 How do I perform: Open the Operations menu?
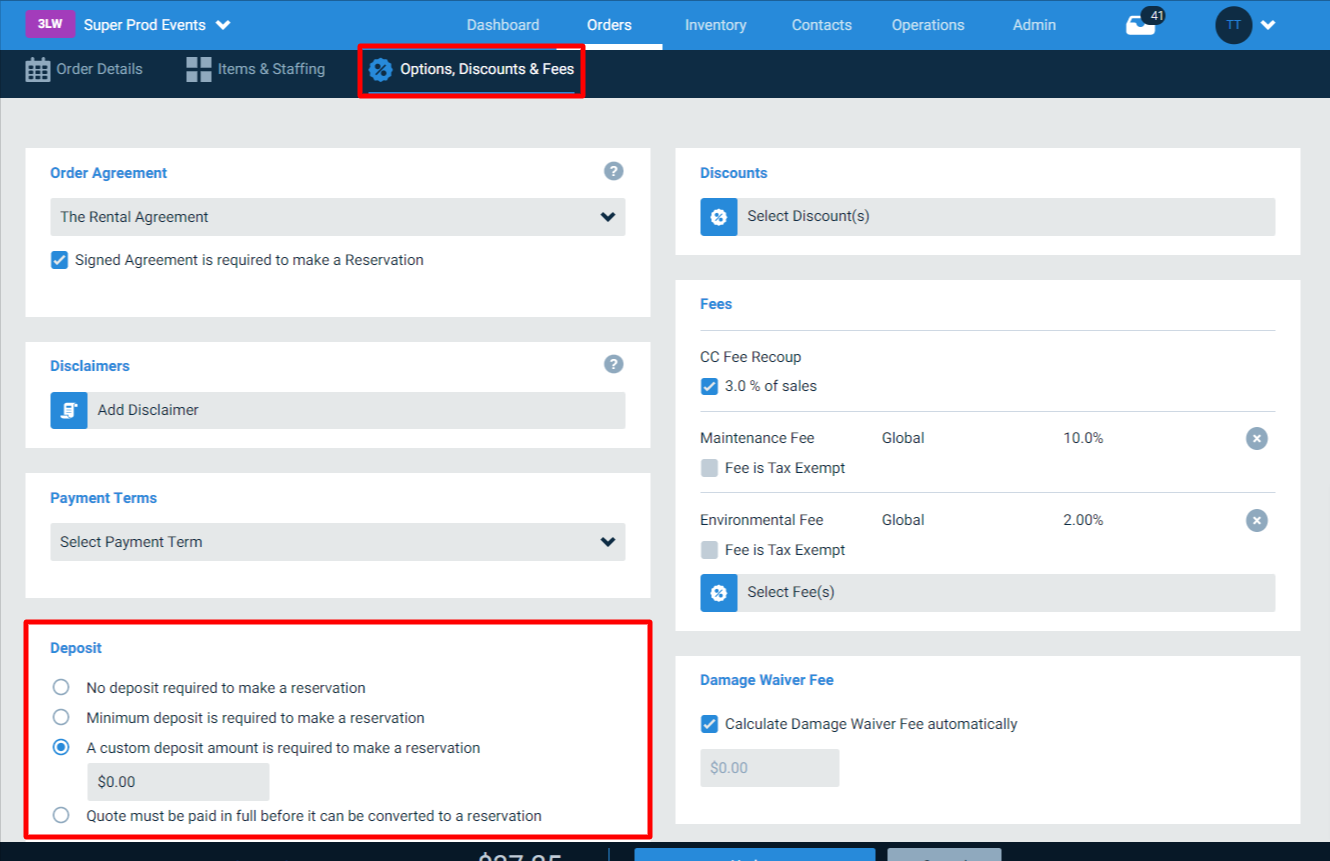click(x=928, y=25)
